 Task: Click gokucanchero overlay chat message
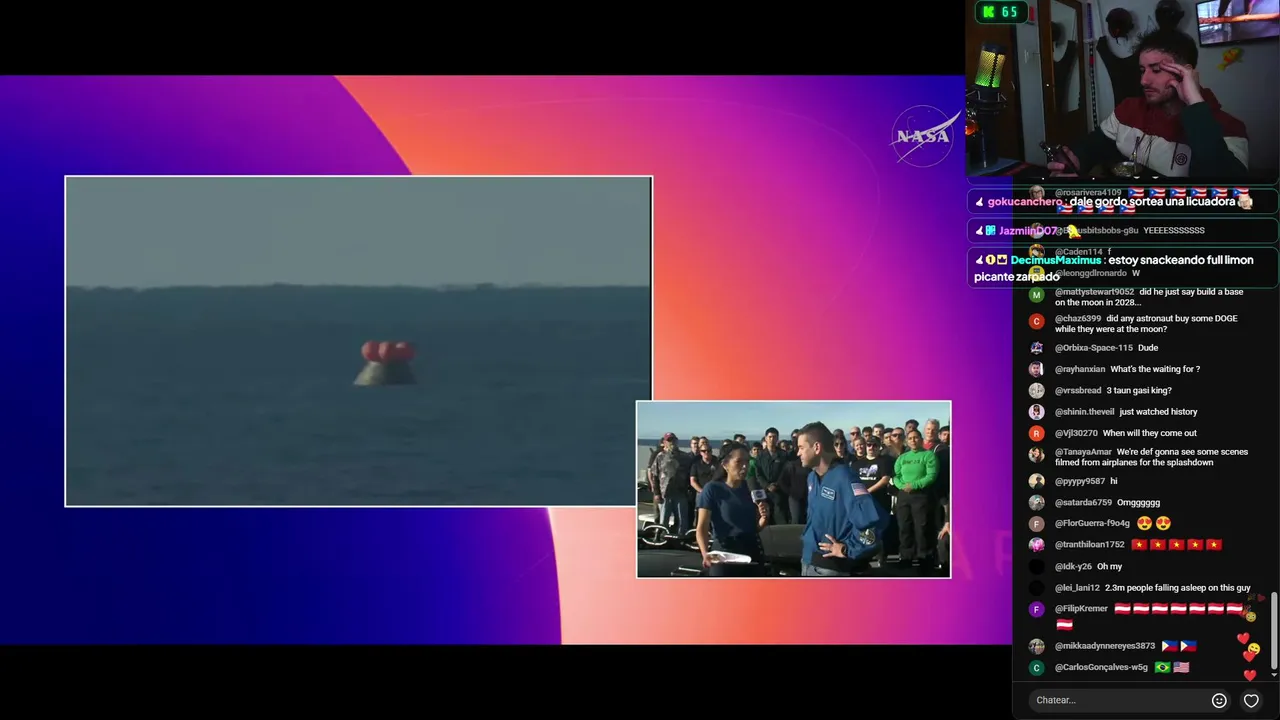click(1122, 201)
